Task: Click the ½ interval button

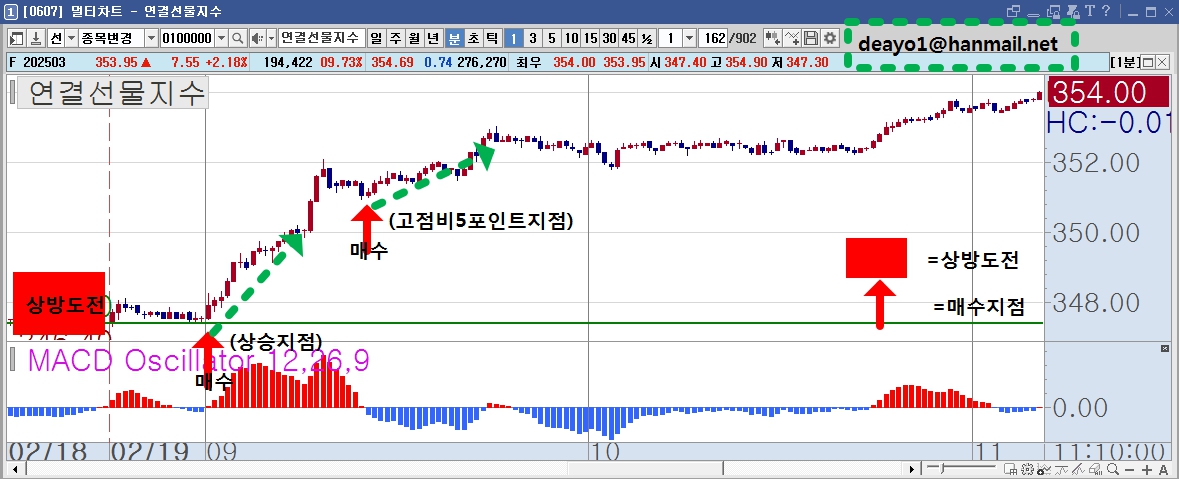Action: pyautogui.click(x=647, y=38)
